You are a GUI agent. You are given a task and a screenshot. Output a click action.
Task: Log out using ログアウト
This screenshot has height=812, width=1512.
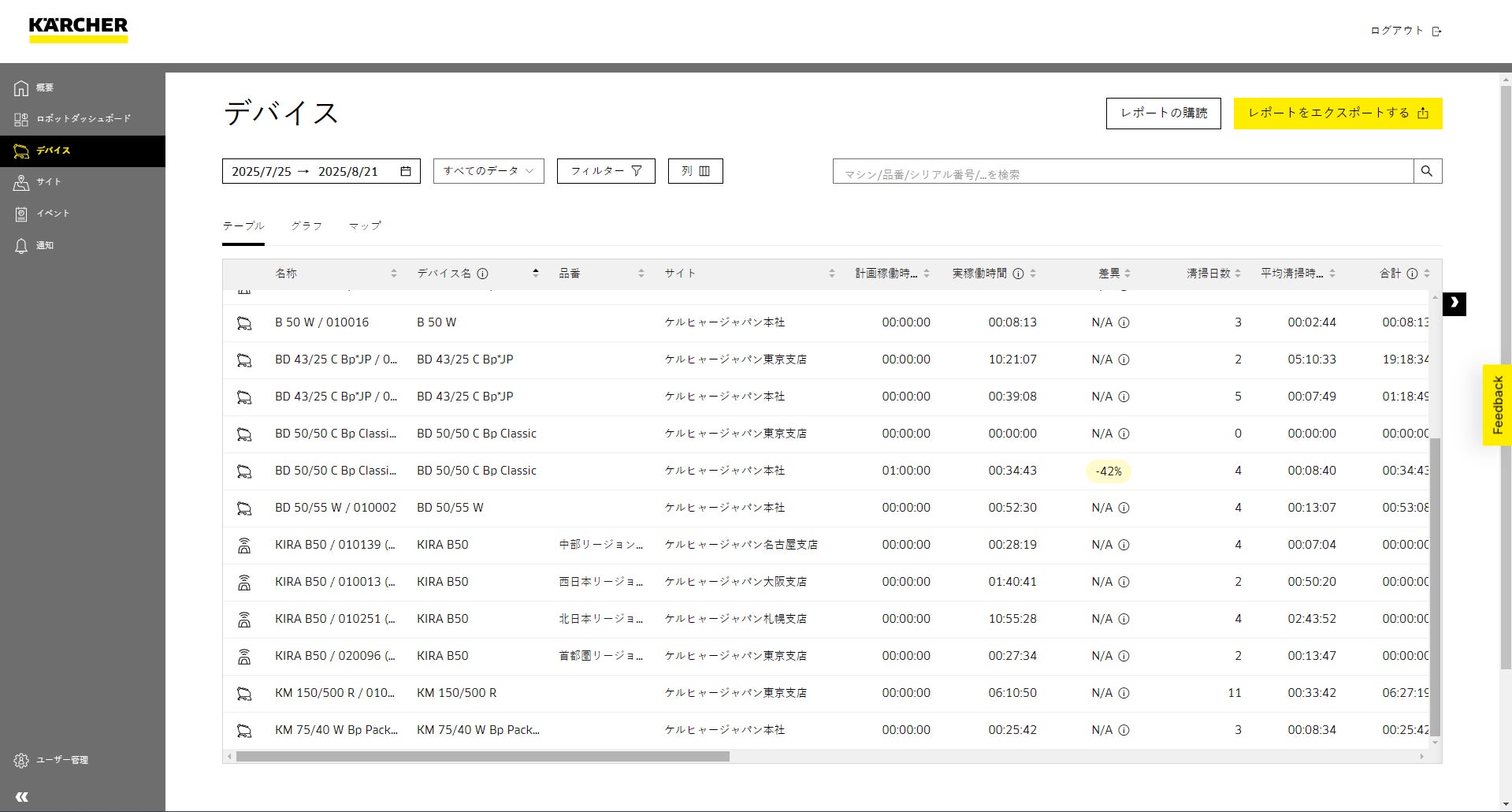tap(1406, 31)
